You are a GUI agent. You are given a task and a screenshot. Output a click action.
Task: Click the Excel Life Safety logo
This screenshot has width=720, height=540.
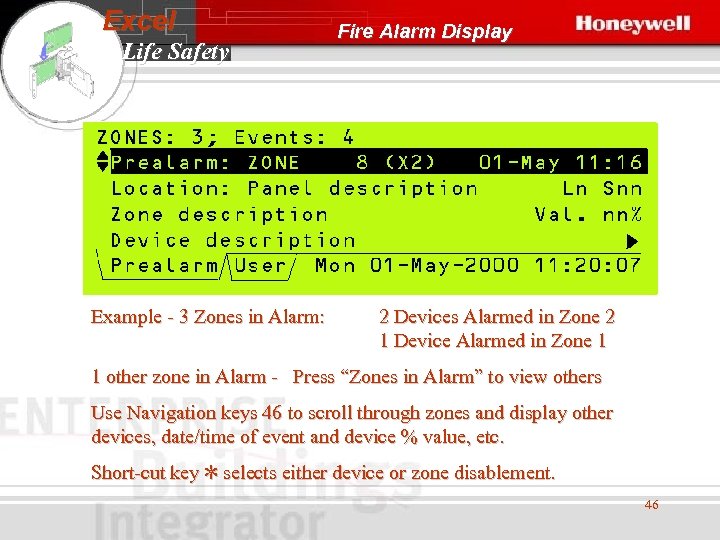click(x=166, y=37)
